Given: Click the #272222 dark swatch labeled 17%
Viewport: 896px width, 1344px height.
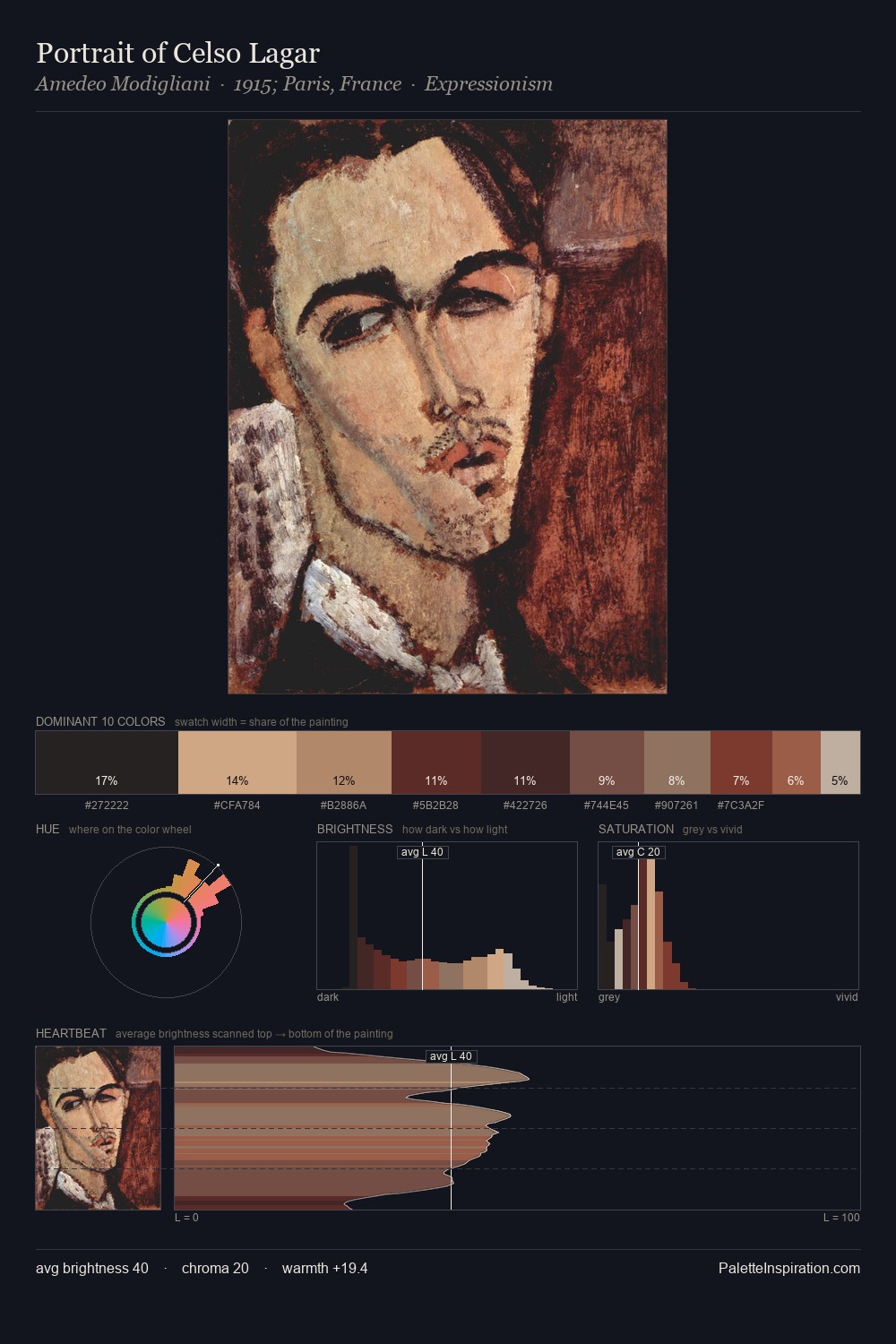Looking at the screenshot, I should coord(107,762).
